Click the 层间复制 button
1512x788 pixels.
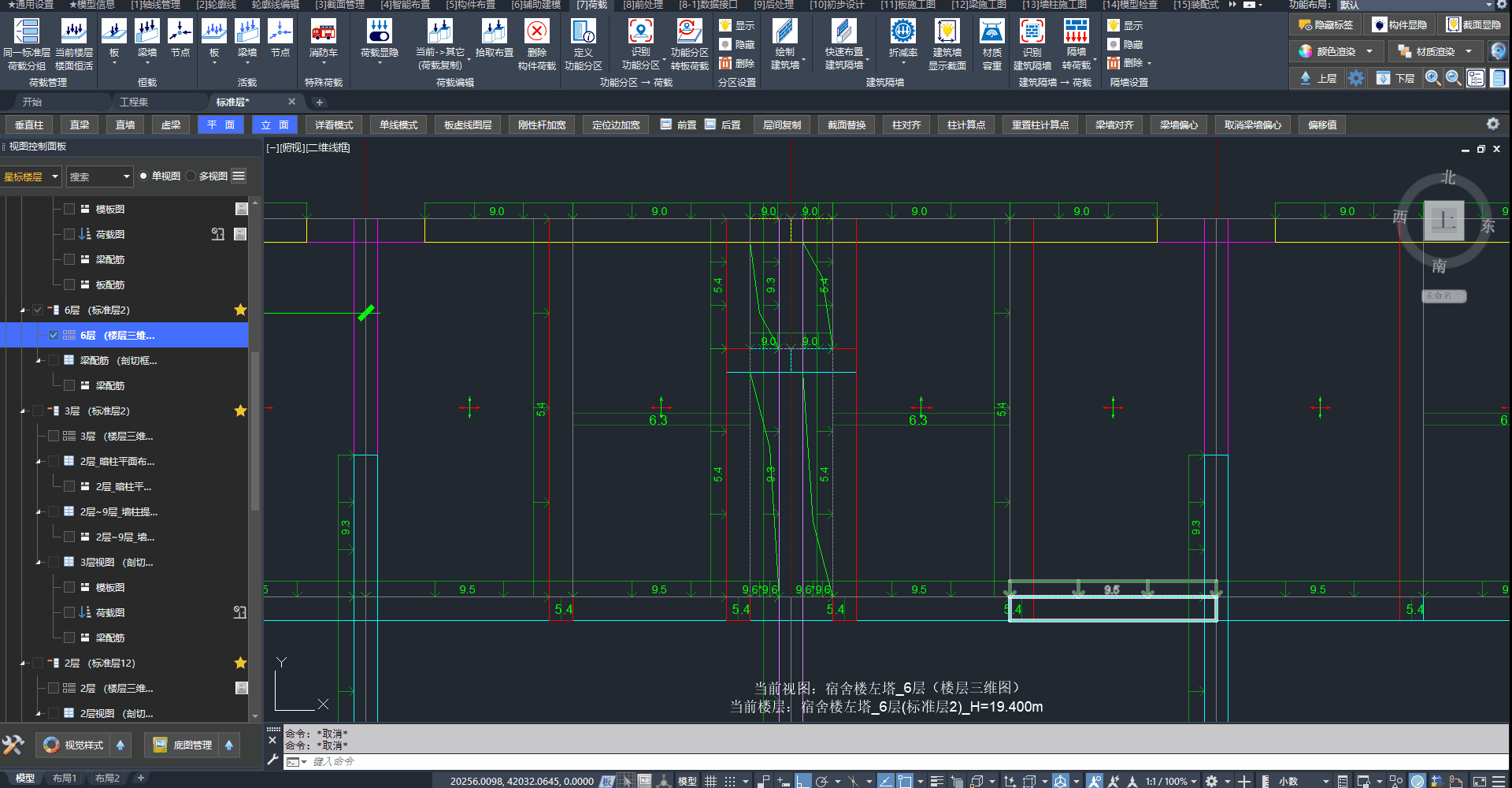781,125
